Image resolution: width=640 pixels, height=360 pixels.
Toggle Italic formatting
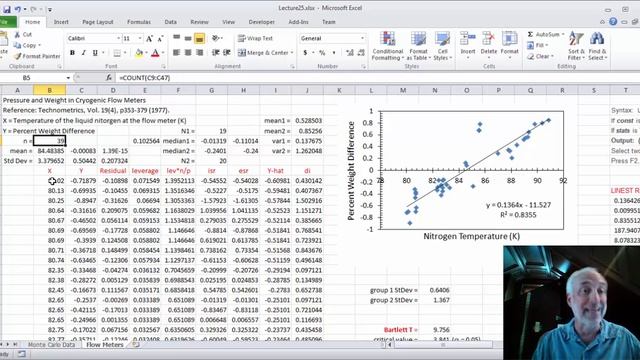pos(84,53)
